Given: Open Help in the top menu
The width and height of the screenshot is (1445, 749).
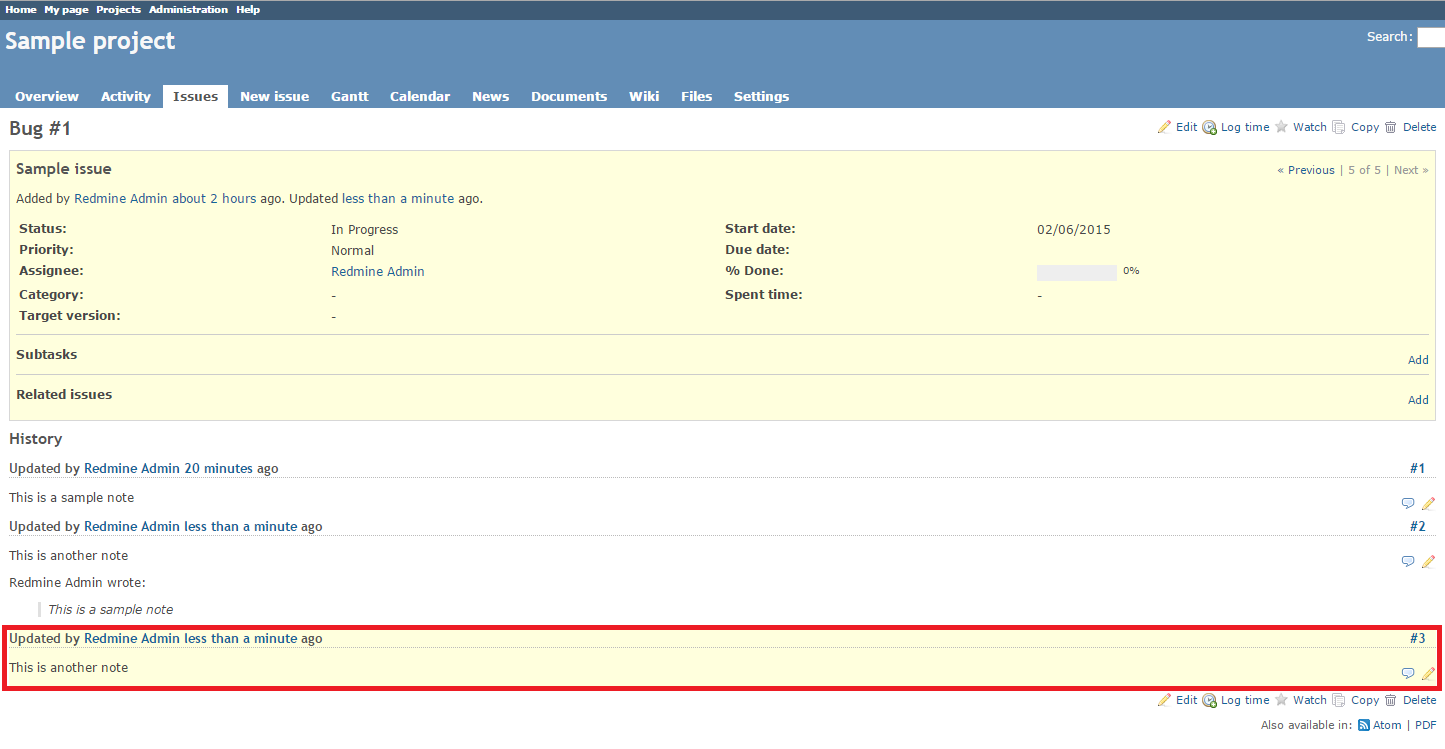Looking at the screenshot, I should click(248, 9).
